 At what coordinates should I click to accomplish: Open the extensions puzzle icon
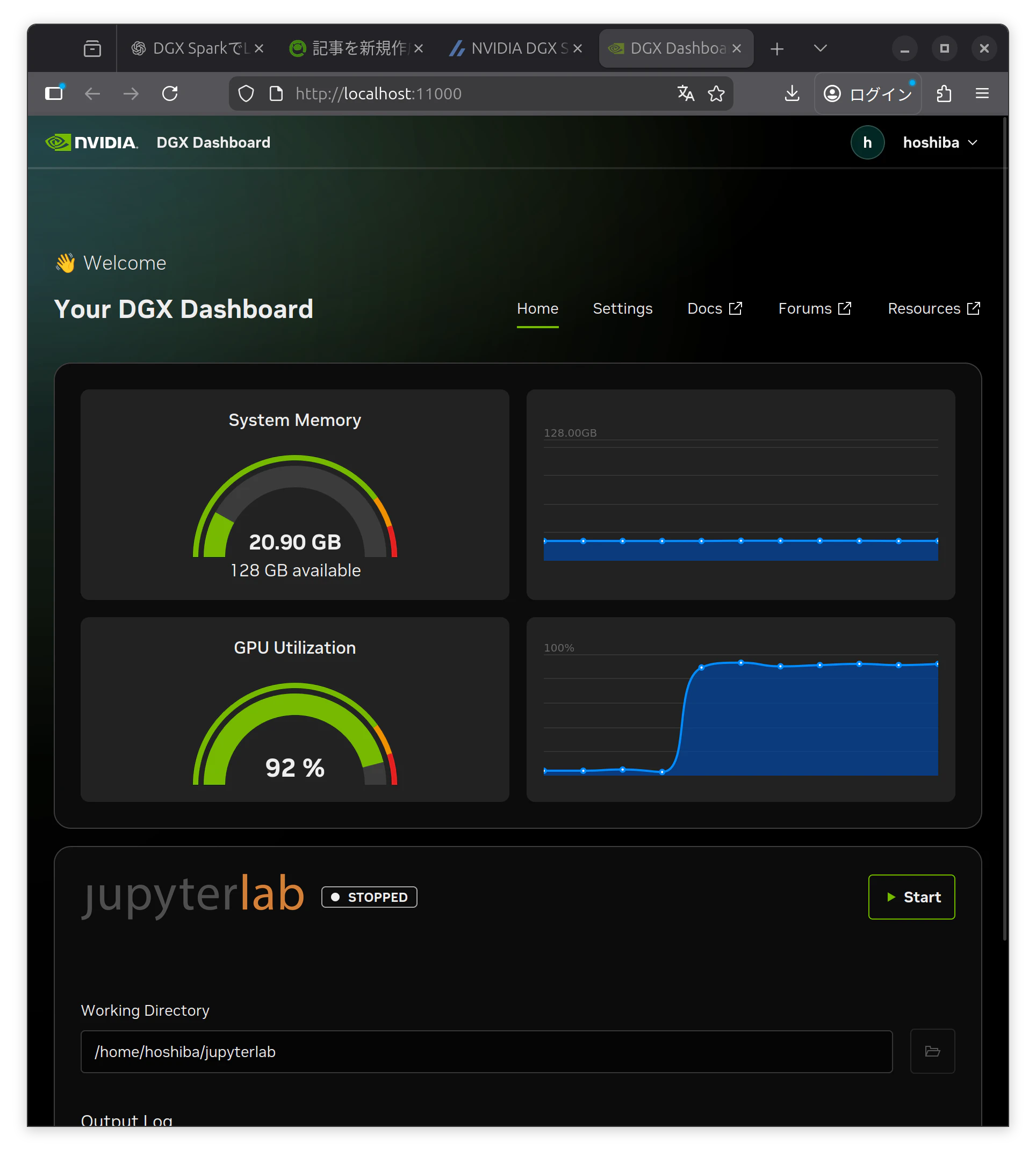(x=944, y=93)
